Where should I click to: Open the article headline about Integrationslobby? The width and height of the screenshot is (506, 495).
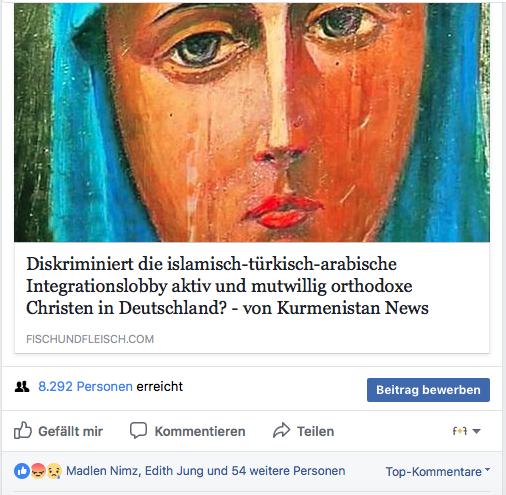click(227, 286)
